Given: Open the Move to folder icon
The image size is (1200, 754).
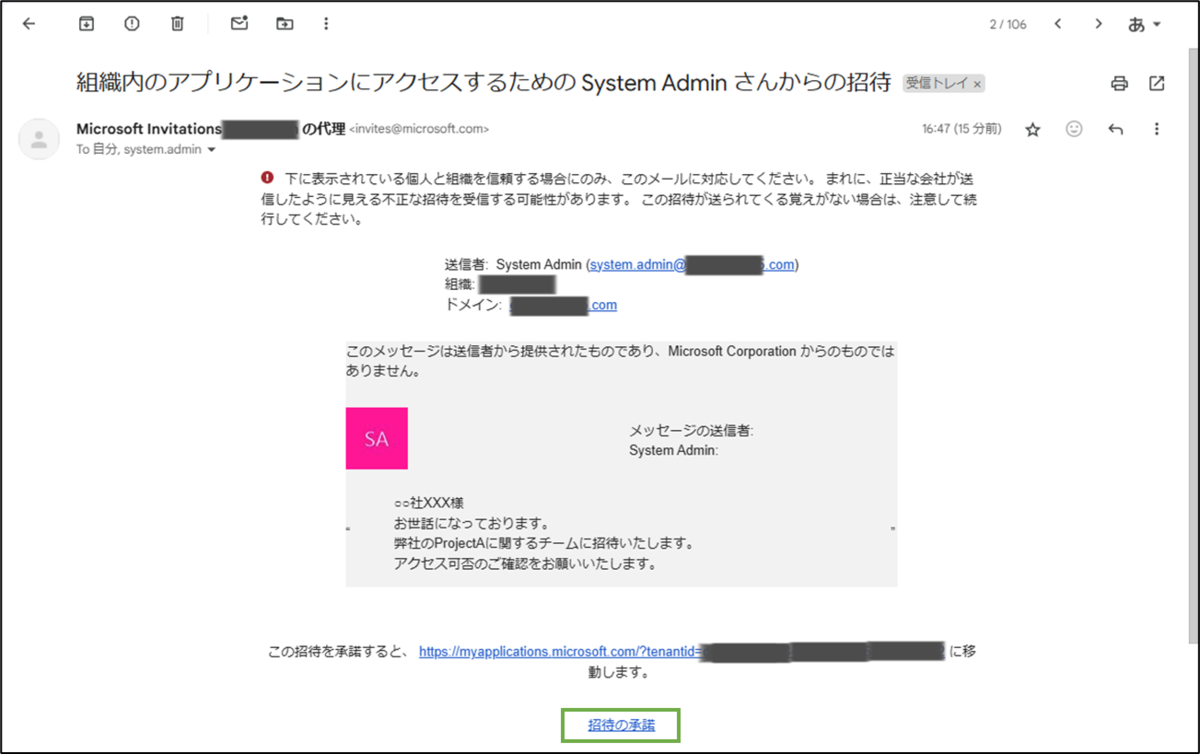Looking at the screenshot, I should [x=285, y=24].
